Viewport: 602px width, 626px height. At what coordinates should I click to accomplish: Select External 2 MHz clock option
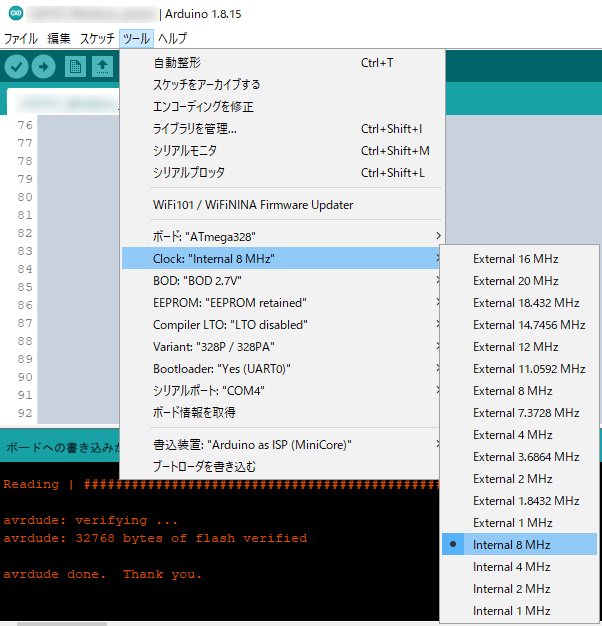pos(519,478)
